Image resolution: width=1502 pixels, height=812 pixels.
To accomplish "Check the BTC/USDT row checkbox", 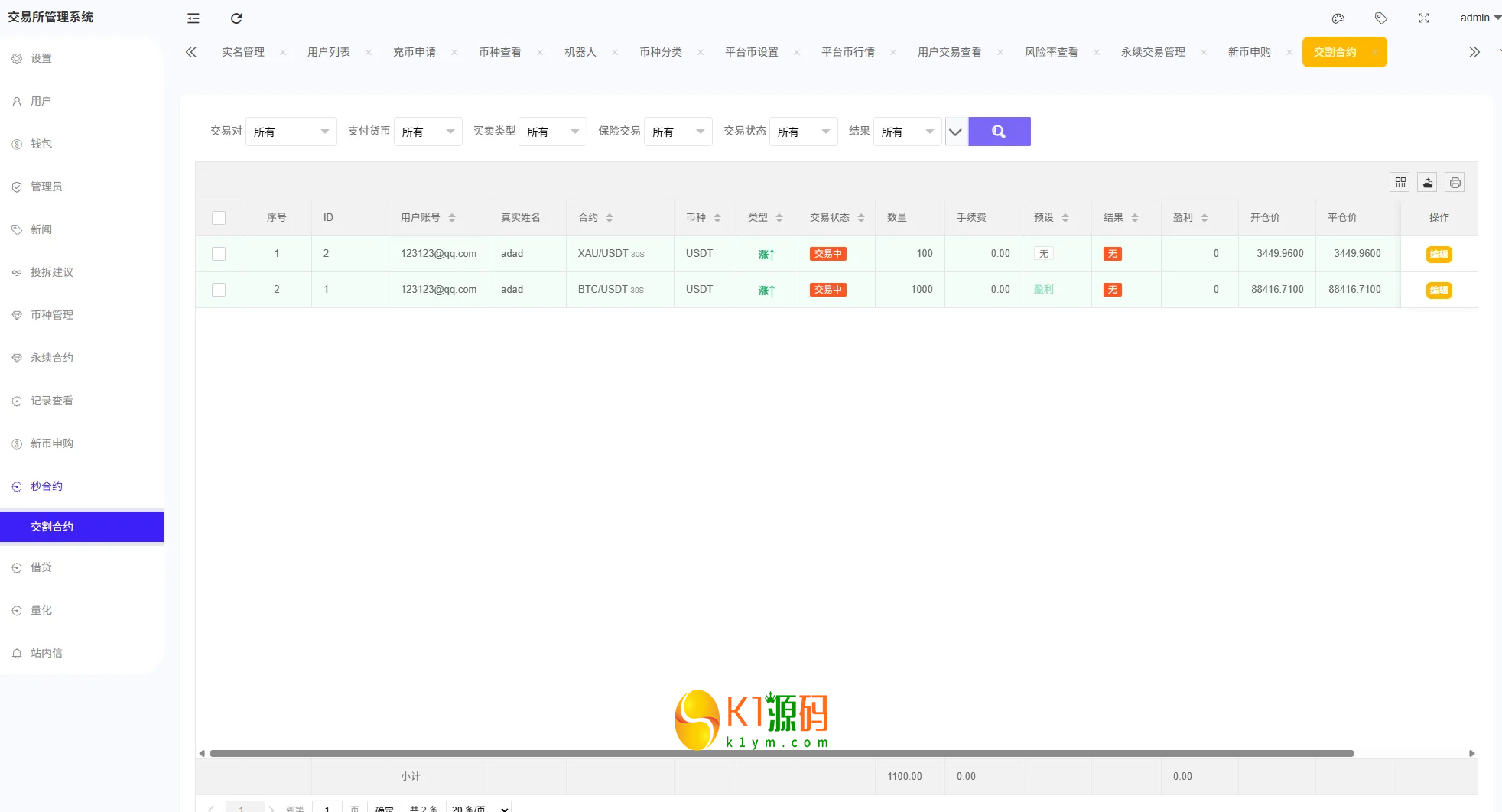I will tap(219, 290).
